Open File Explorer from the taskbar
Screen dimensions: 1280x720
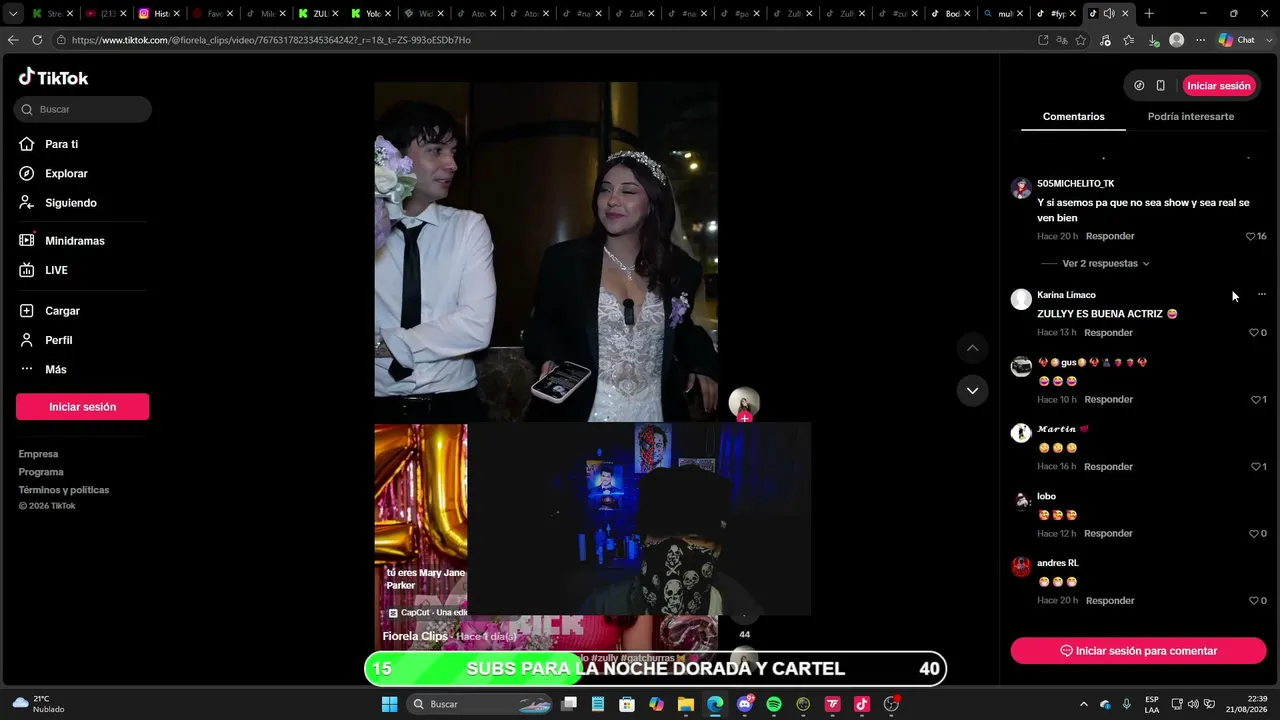click(x=686, y=704)
